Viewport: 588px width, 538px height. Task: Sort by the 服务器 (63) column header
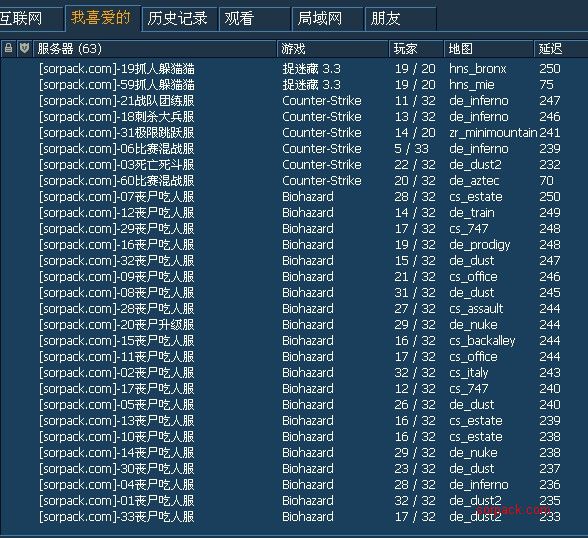154,48
